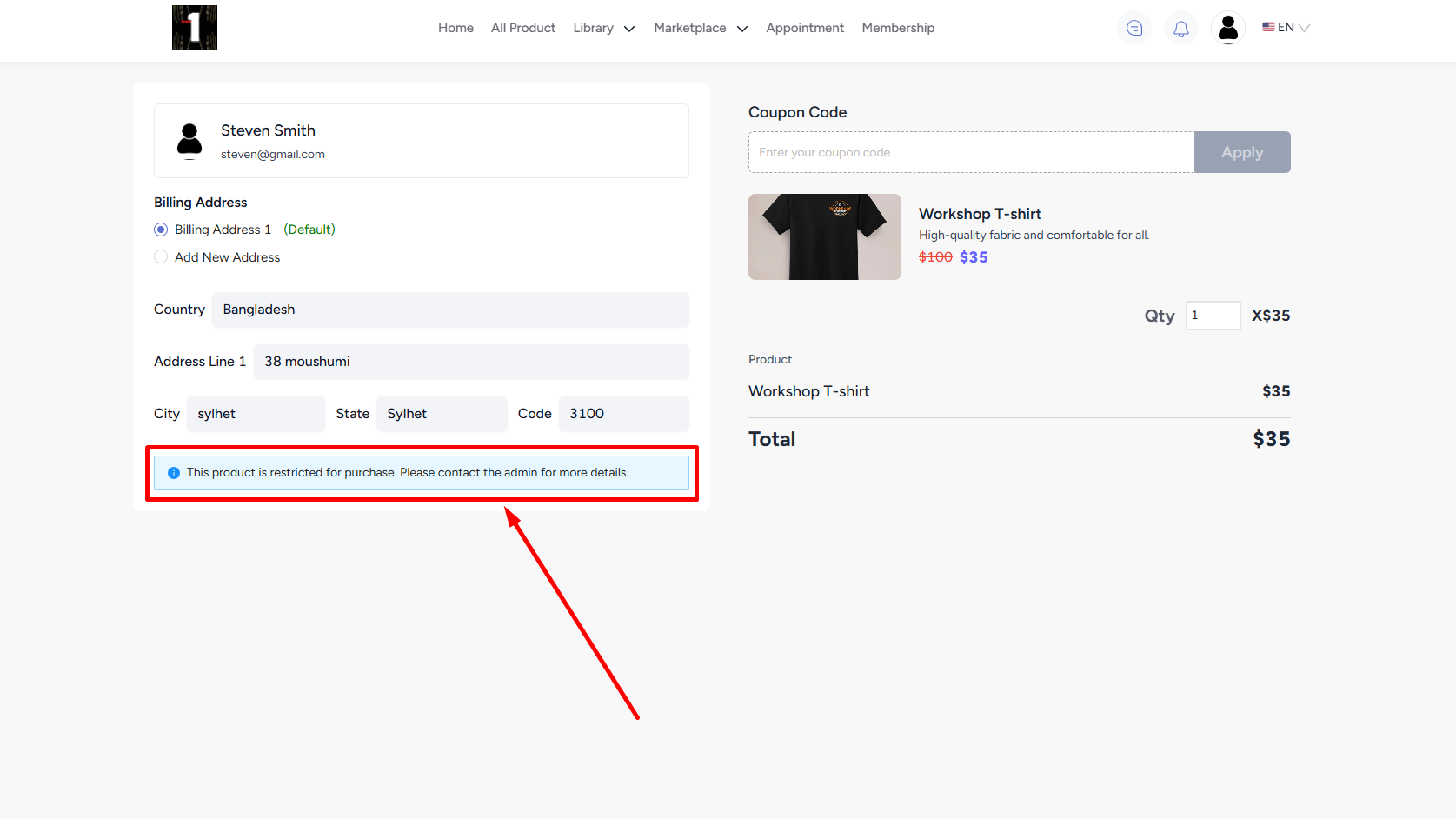
Task: Open All Product page
Action: click(523, 28)
